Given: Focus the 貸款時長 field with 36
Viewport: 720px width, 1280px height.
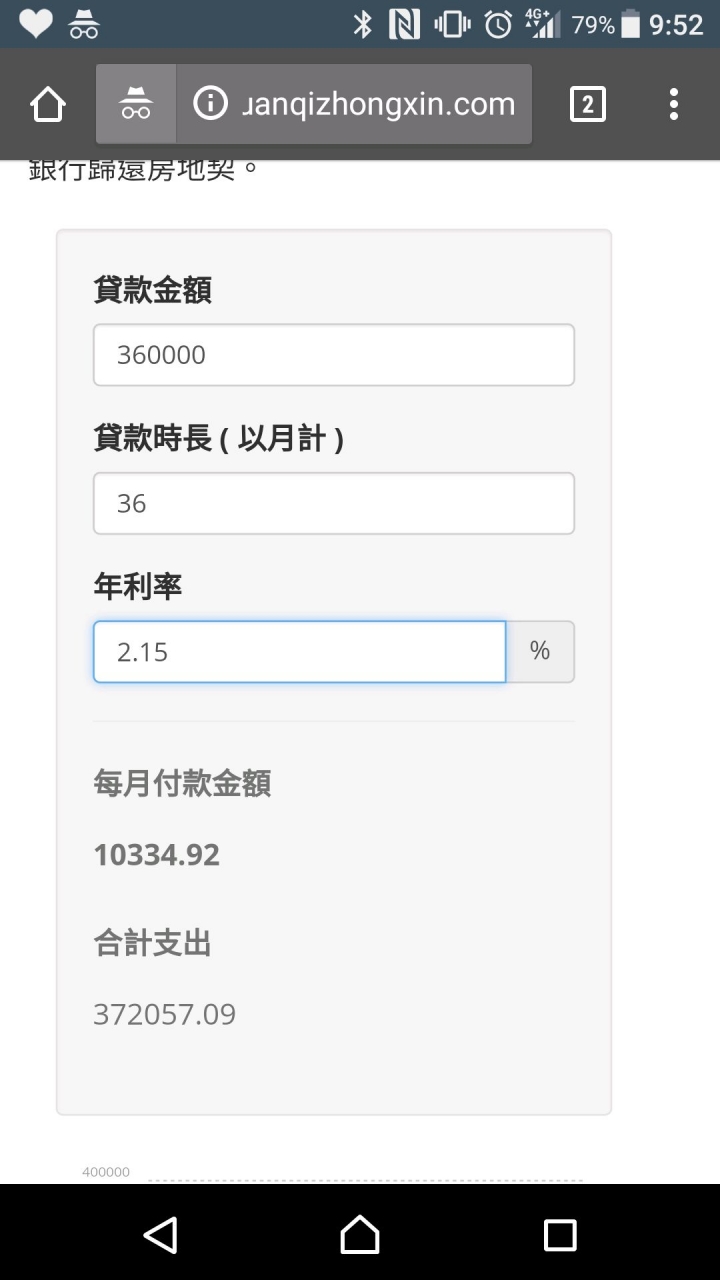Looking at the screenshot, I should point(334,503).
